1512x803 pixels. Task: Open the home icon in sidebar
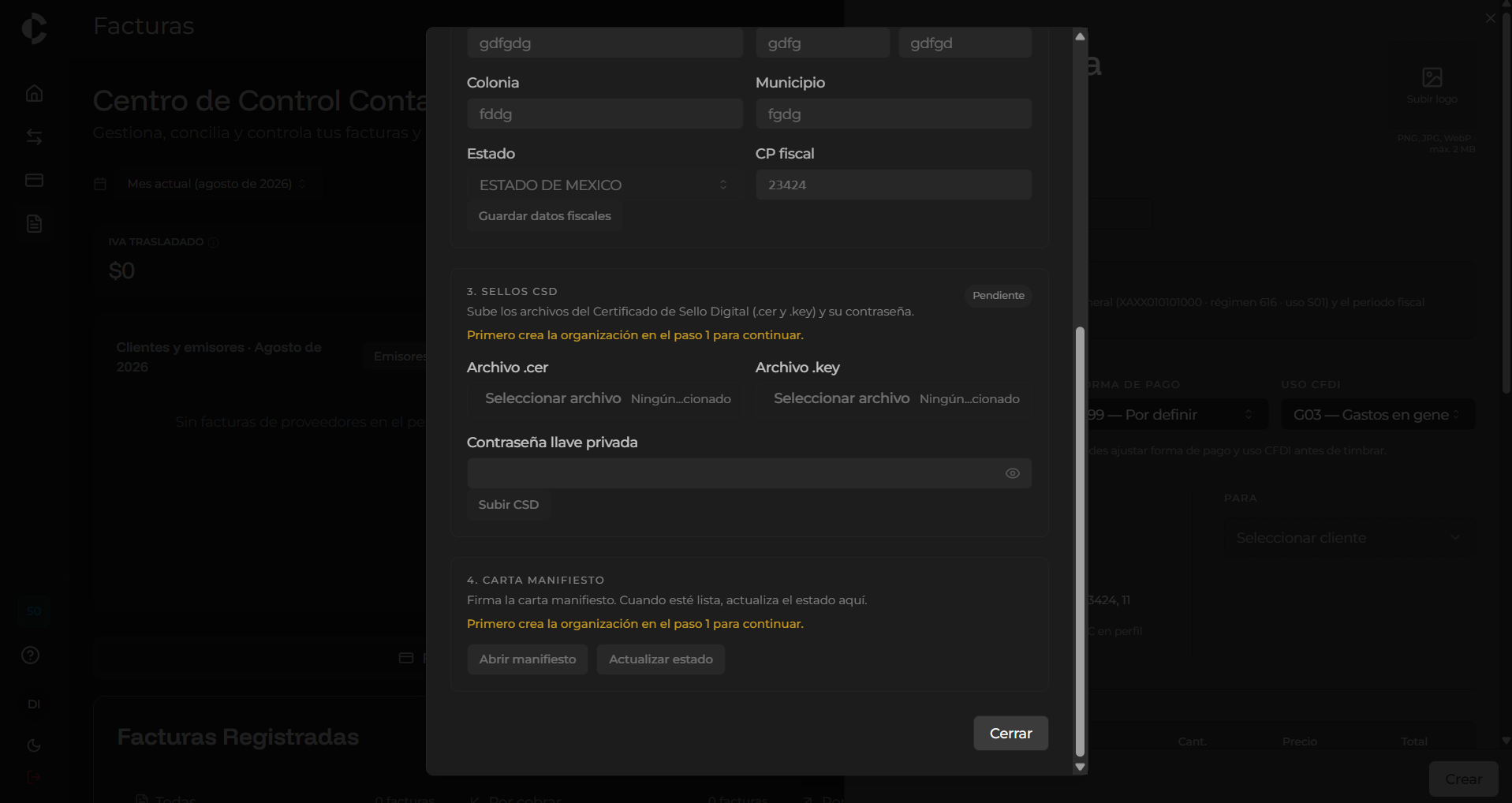point(34,93)
